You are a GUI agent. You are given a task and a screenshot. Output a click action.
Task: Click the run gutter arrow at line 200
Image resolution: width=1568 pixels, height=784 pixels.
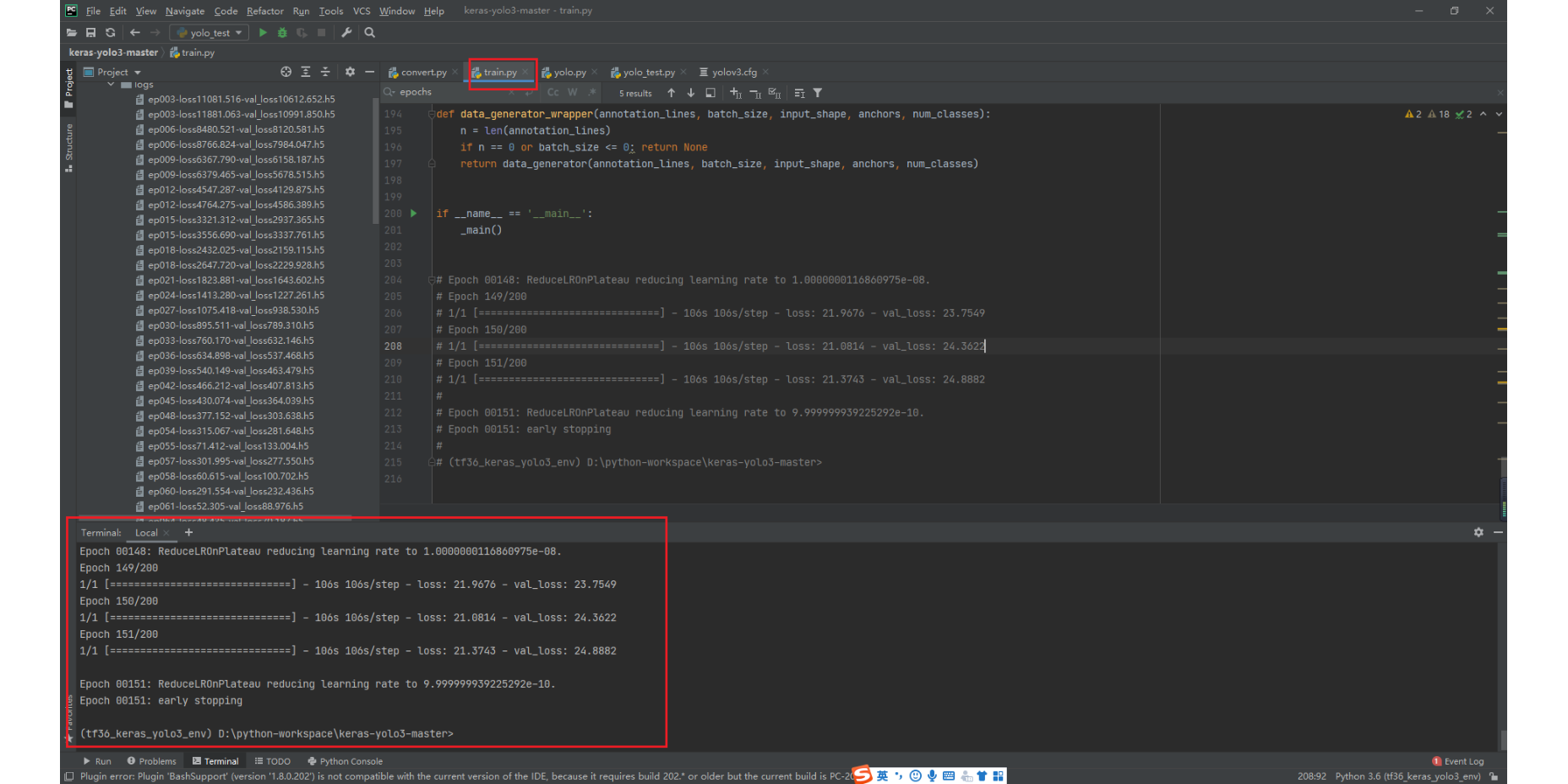click(x=414, y=214)
